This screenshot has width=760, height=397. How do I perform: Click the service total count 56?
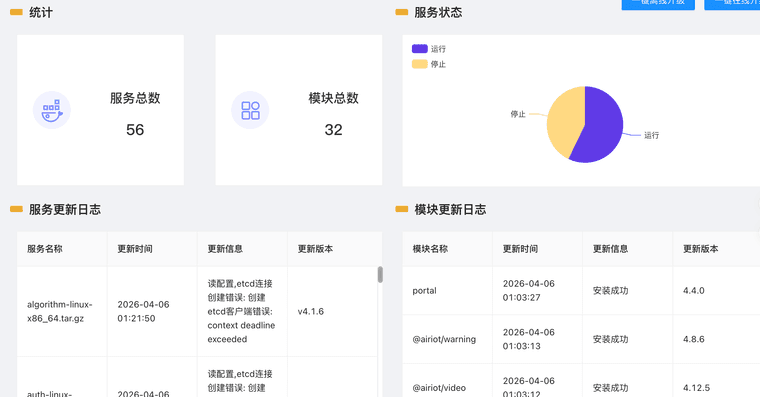point(135,129)
